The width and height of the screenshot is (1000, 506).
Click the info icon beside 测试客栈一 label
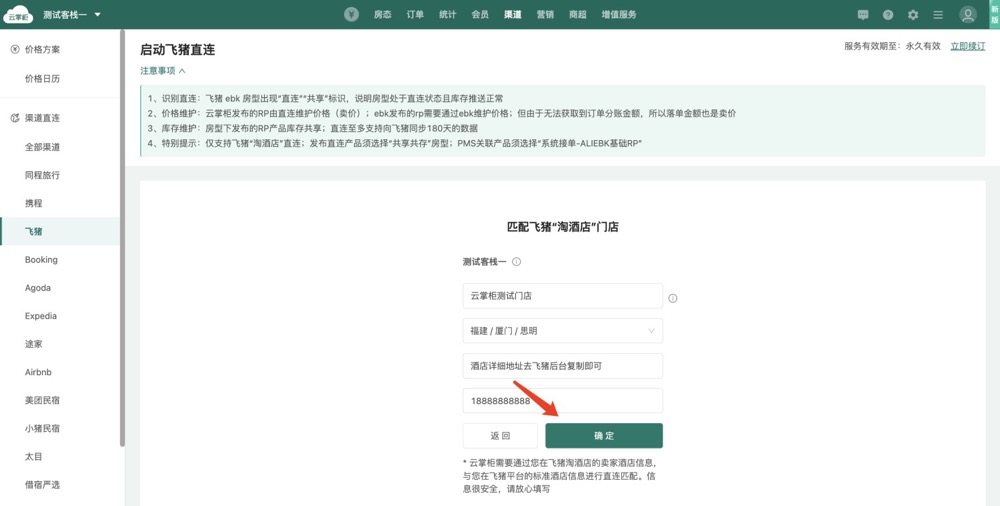pos(517,262)
